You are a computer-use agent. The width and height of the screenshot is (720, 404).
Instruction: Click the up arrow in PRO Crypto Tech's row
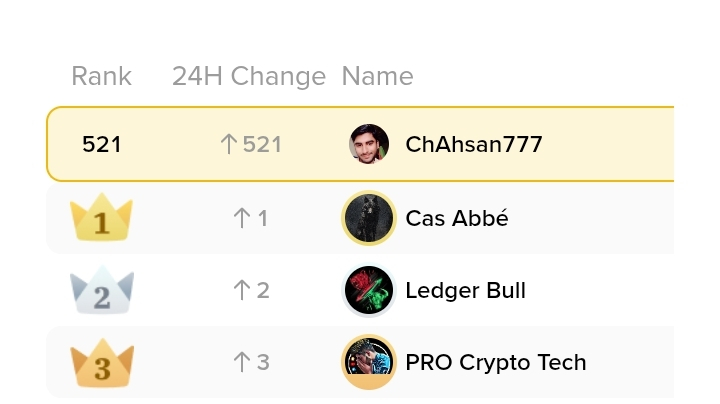[242, 362]
